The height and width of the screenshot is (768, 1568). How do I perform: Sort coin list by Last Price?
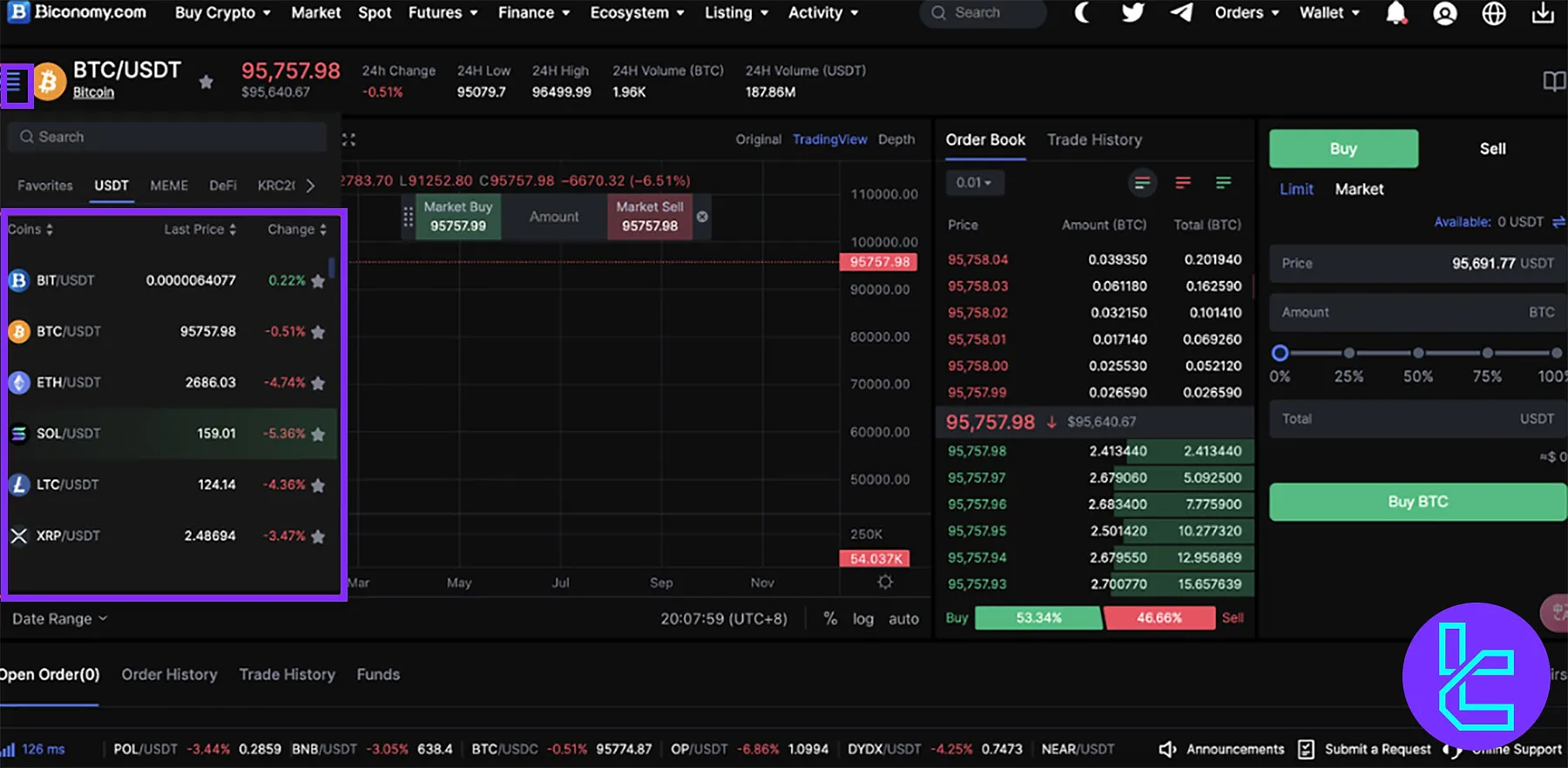click(200, 229)
